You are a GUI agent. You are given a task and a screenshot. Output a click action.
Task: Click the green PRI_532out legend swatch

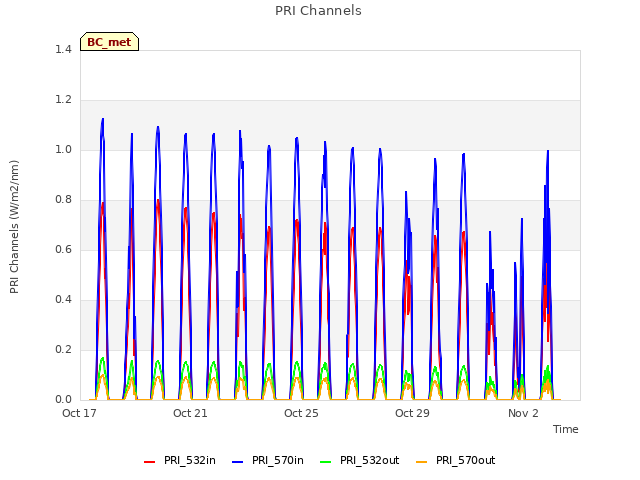[x=326, y=461]
